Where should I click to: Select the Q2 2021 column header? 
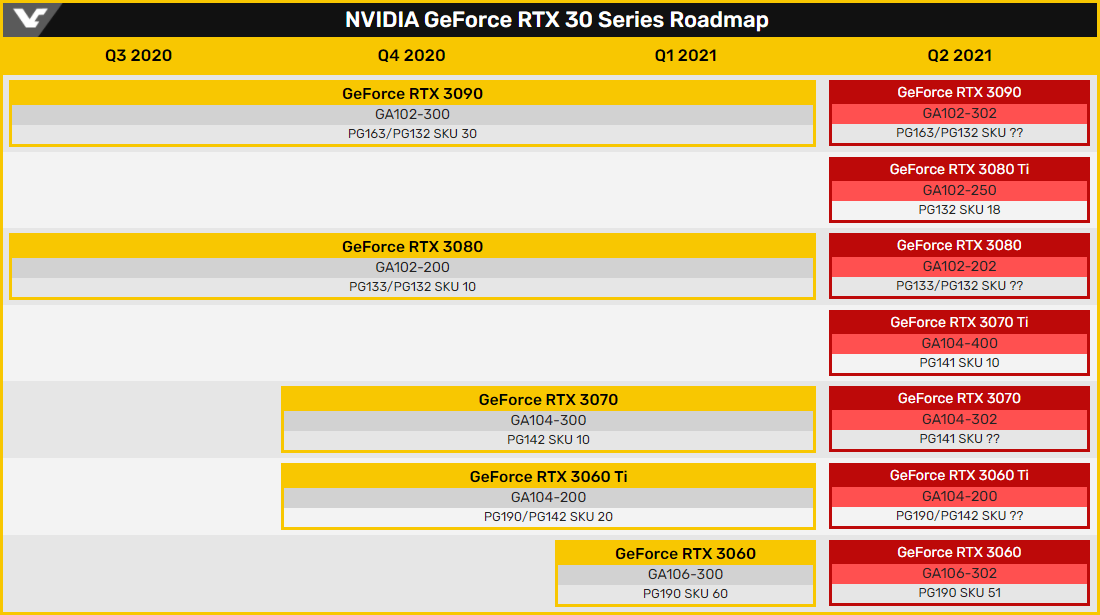click(958, 56)
